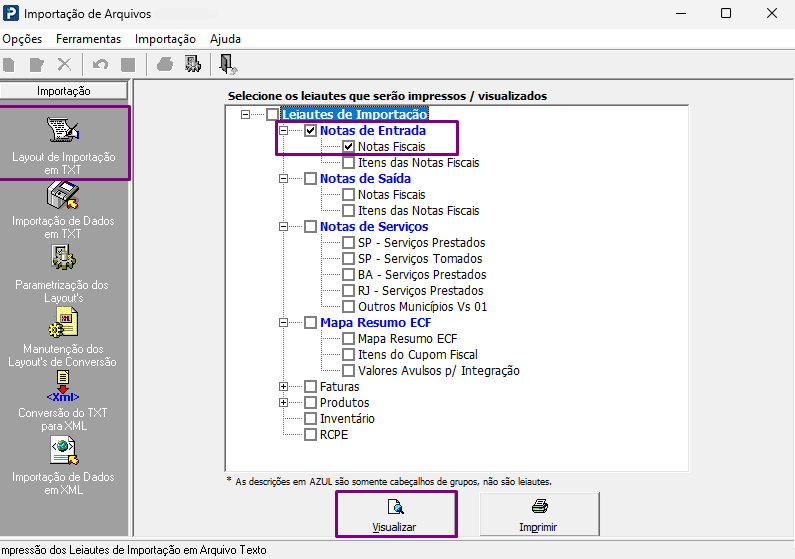The height and width of the screenshot is (559, 795).
Task: Click the Imprimir button
Action: coord(539,514)
